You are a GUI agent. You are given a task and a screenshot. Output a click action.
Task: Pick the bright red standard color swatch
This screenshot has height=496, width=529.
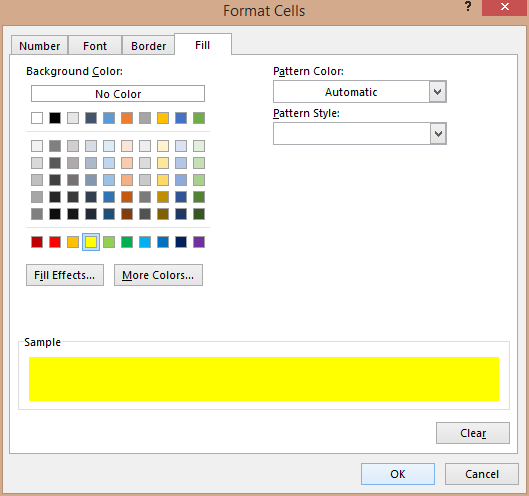click(55, 242)
